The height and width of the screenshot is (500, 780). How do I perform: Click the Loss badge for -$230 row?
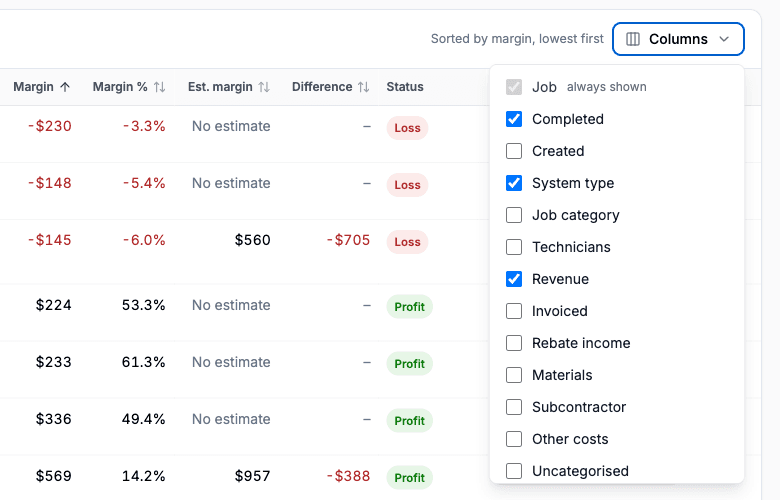(407, 128)
